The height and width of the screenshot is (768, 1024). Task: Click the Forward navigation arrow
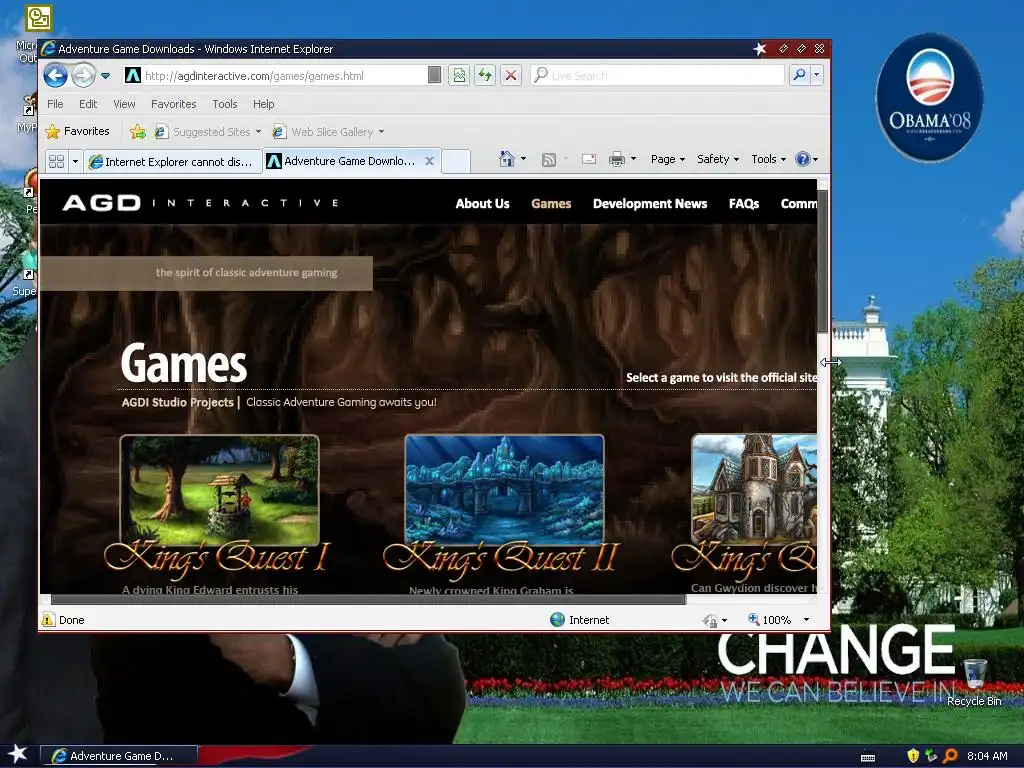point(83,76)
